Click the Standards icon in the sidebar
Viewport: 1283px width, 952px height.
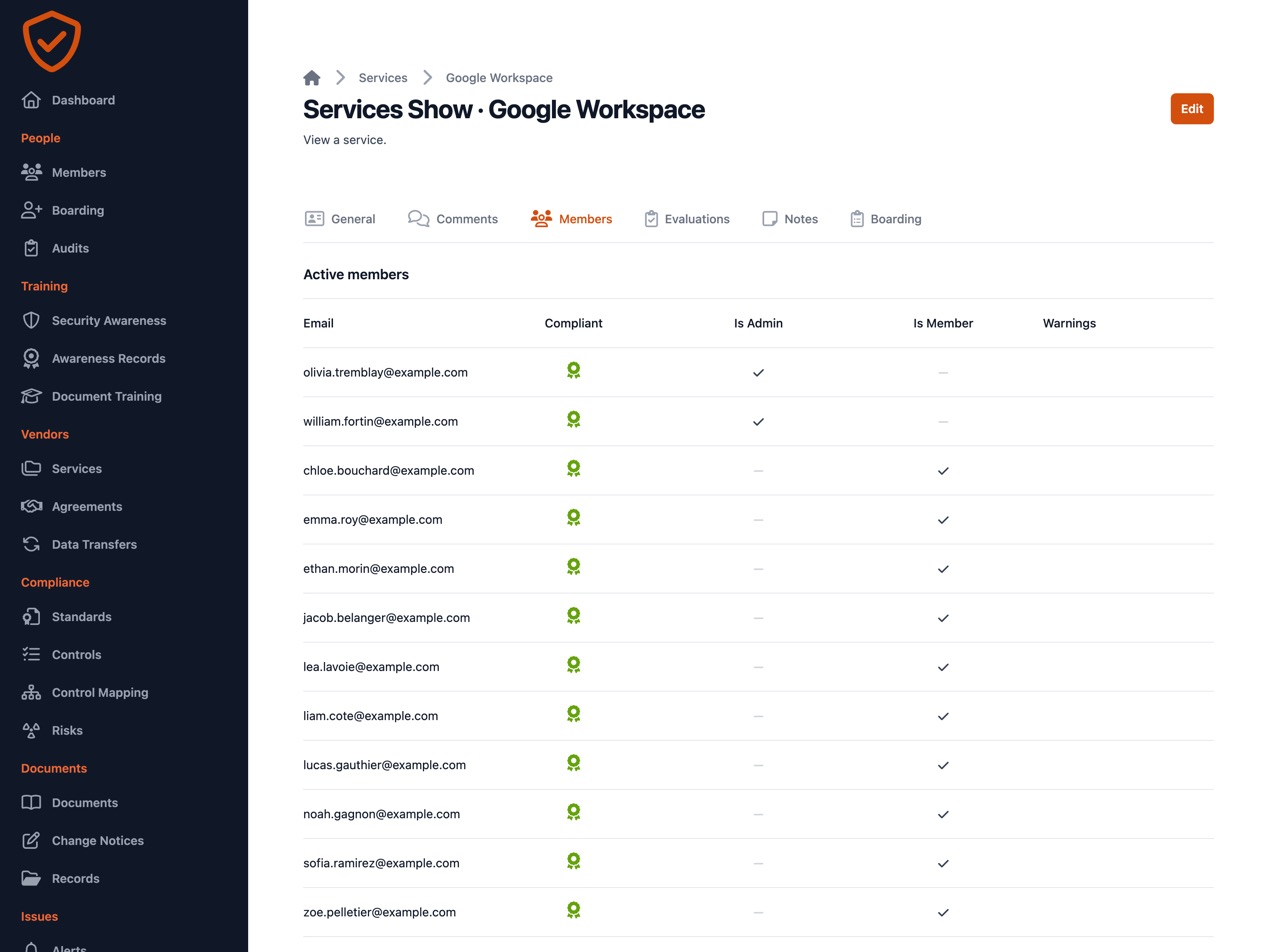tap(32, 617)
